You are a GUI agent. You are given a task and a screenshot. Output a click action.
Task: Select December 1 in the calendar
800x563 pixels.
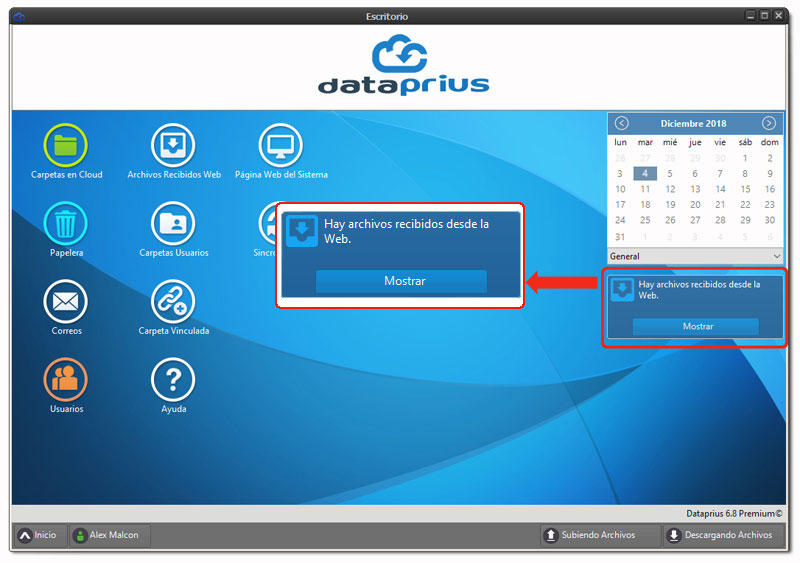pyautogui.click(x=745, y=158)
